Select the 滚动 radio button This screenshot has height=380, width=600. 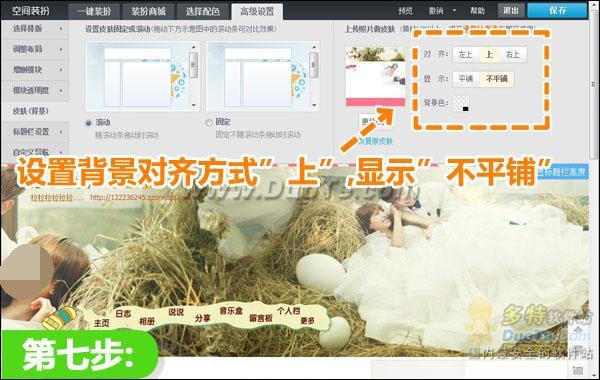(89, 123)
